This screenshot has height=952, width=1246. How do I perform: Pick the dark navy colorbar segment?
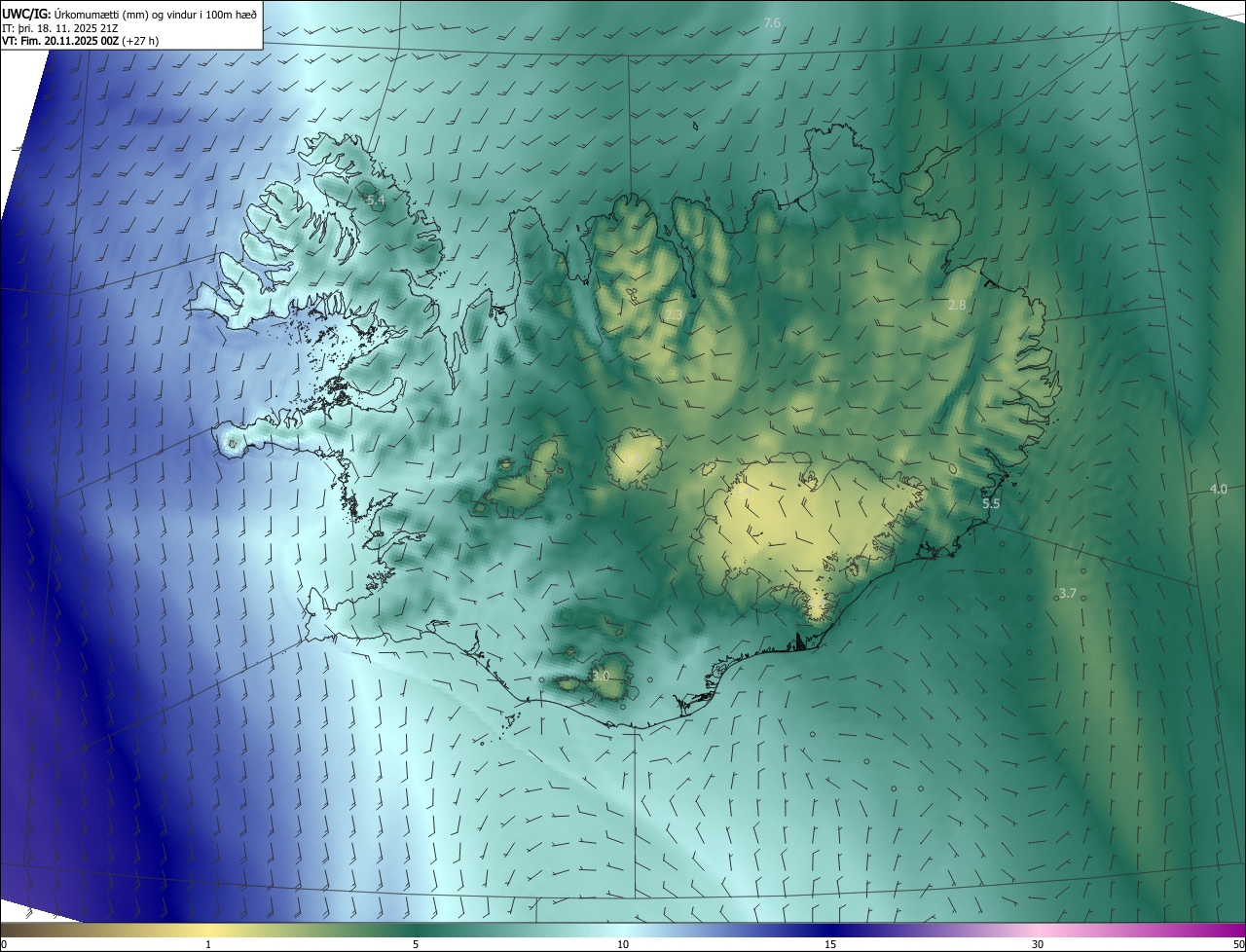(x=830, y=931)
